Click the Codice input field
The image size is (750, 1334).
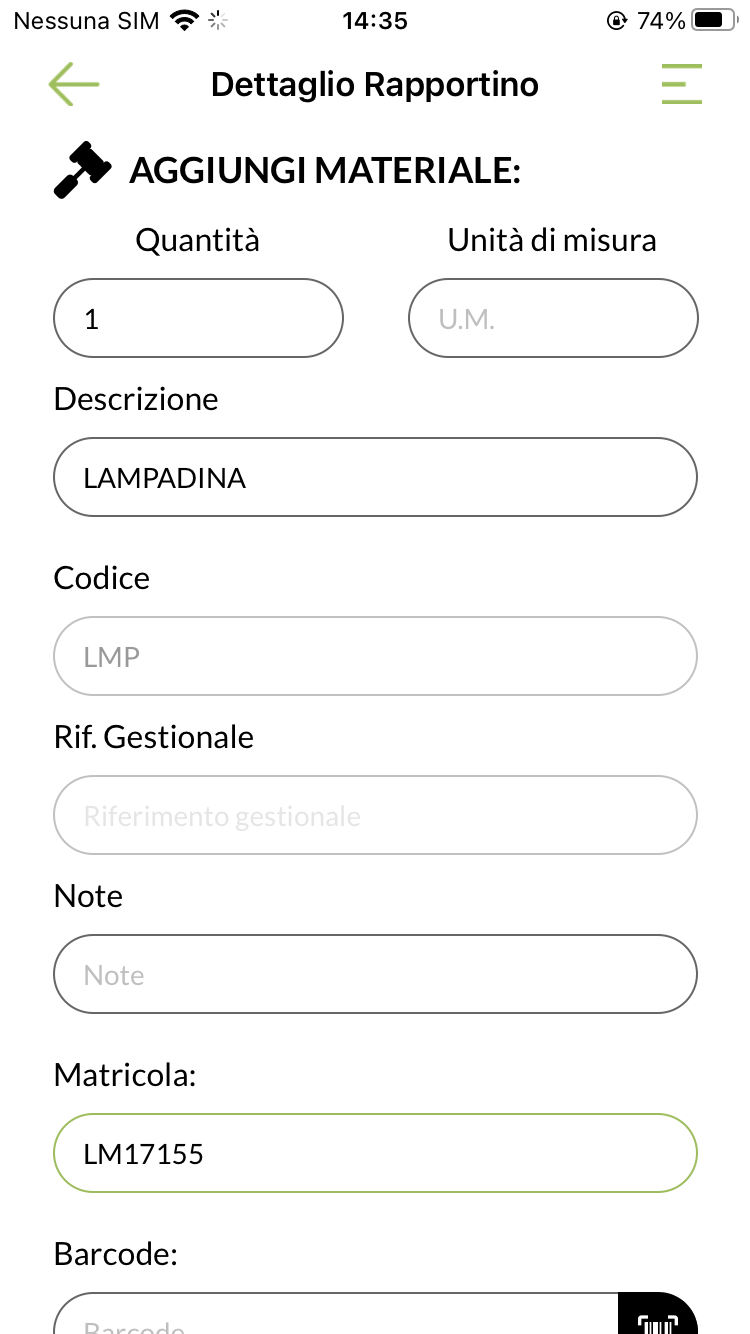[x=375, y=656]
